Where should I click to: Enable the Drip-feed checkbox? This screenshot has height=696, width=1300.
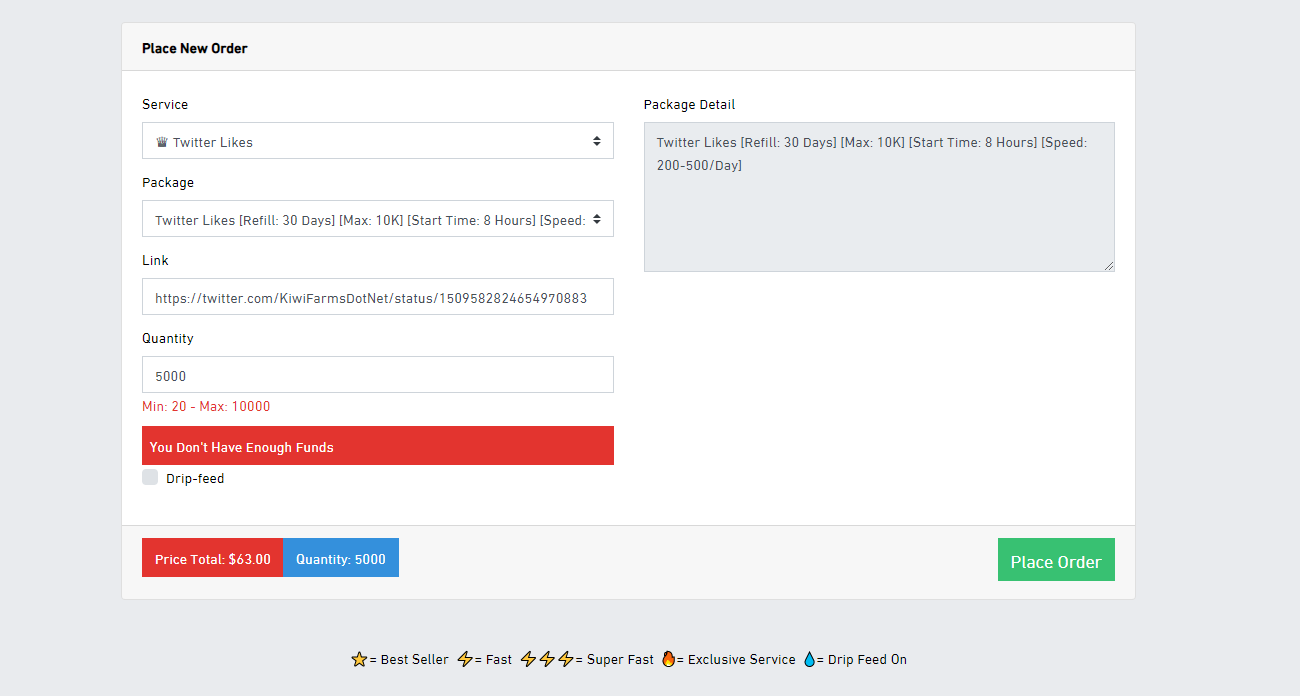[x=150, y=477]
